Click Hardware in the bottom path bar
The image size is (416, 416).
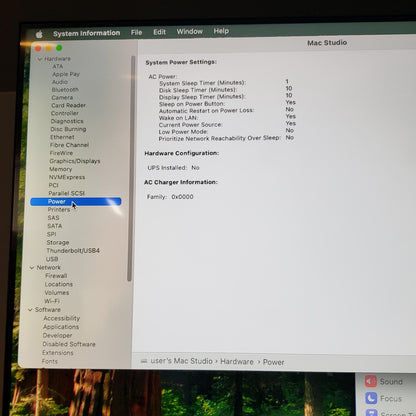click(237, 362)
